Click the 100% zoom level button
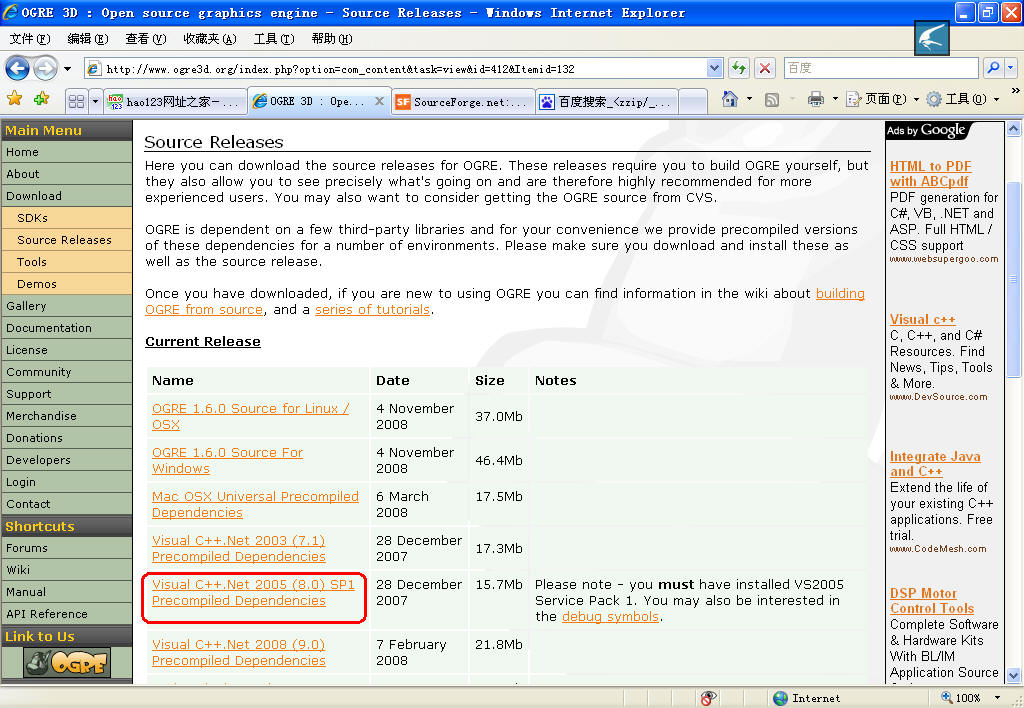1024x708 pixels. (961, 698)
